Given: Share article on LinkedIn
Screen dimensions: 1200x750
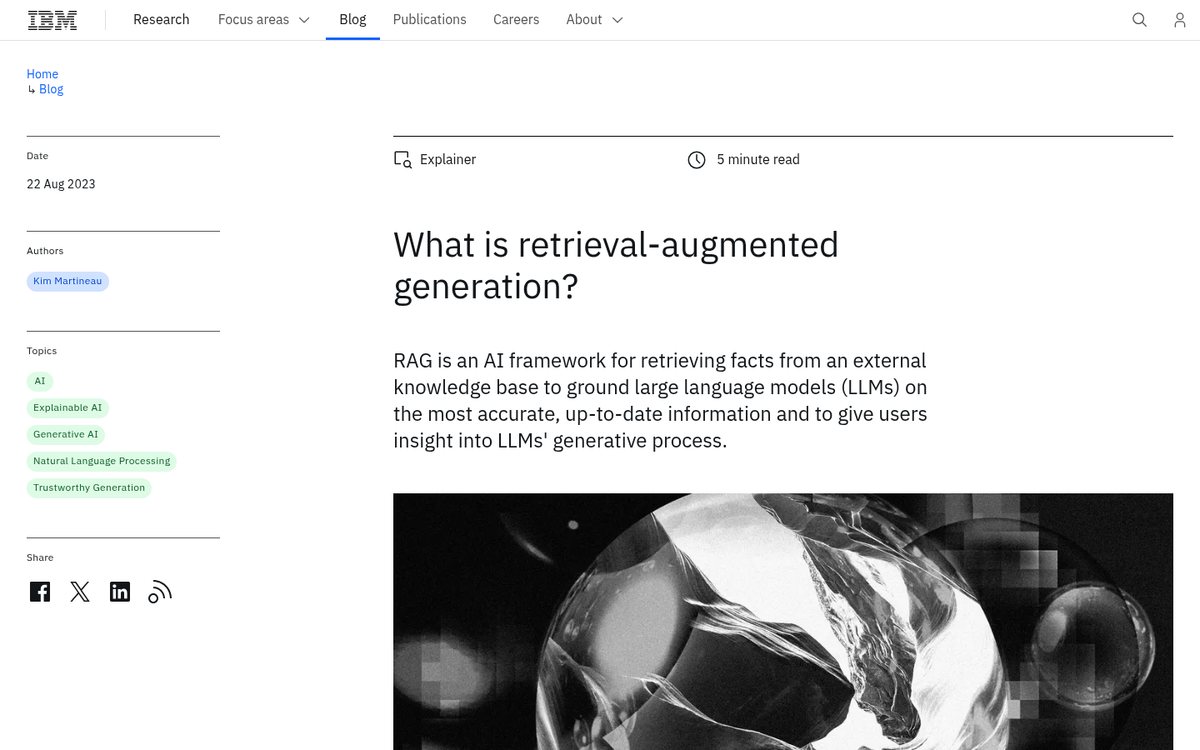Looking at the screenshot, I should (x=120, y=592).
